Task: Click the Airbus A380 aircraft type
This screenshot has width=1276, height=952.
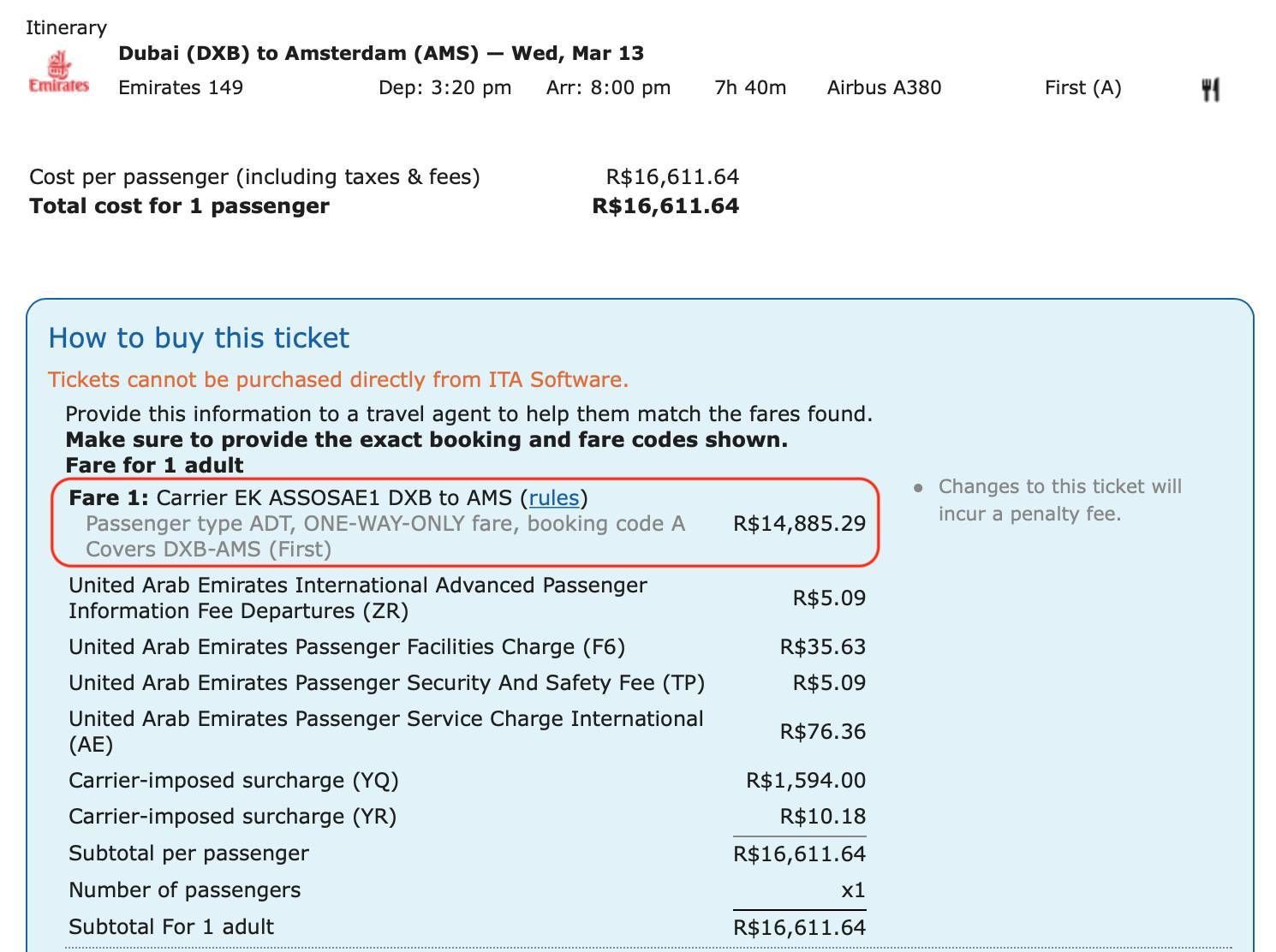Action: 884,87
